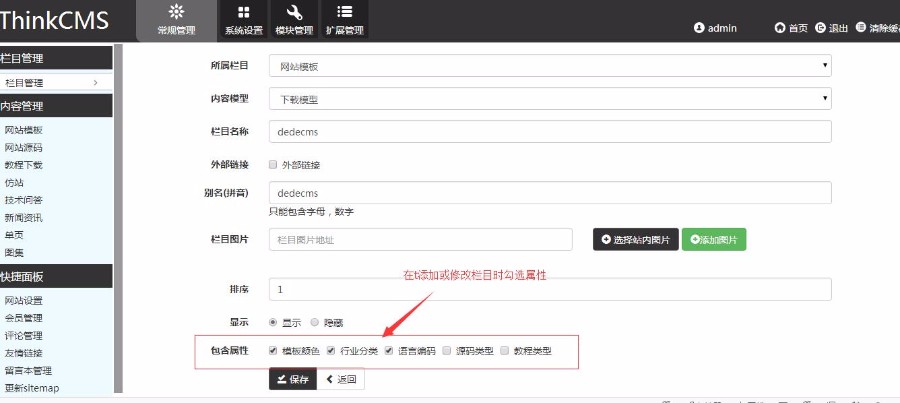Screen dimensions: 900x403
Task: Open the 扩展管理 tab
Action: point(344,20)
